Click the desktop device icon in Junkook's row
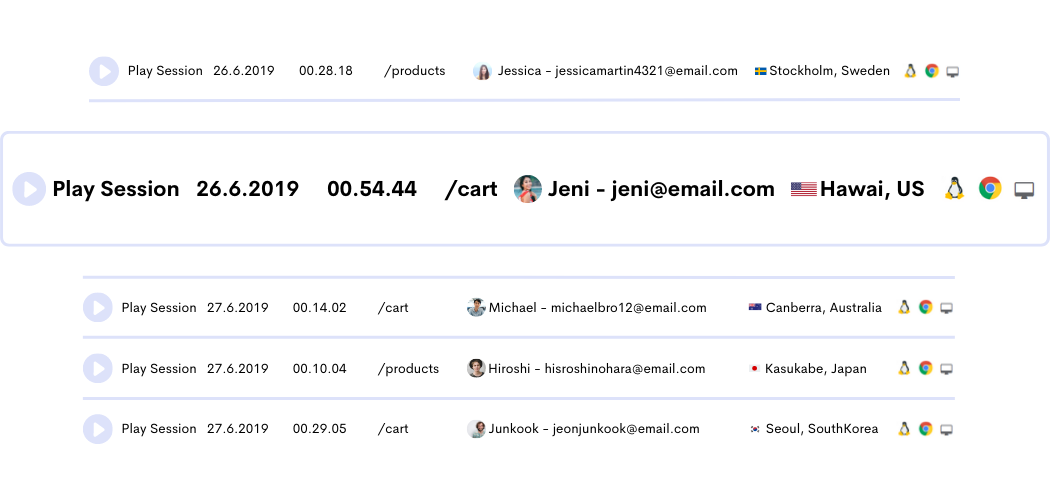The image size is (1050, 500). pos(946,429)
